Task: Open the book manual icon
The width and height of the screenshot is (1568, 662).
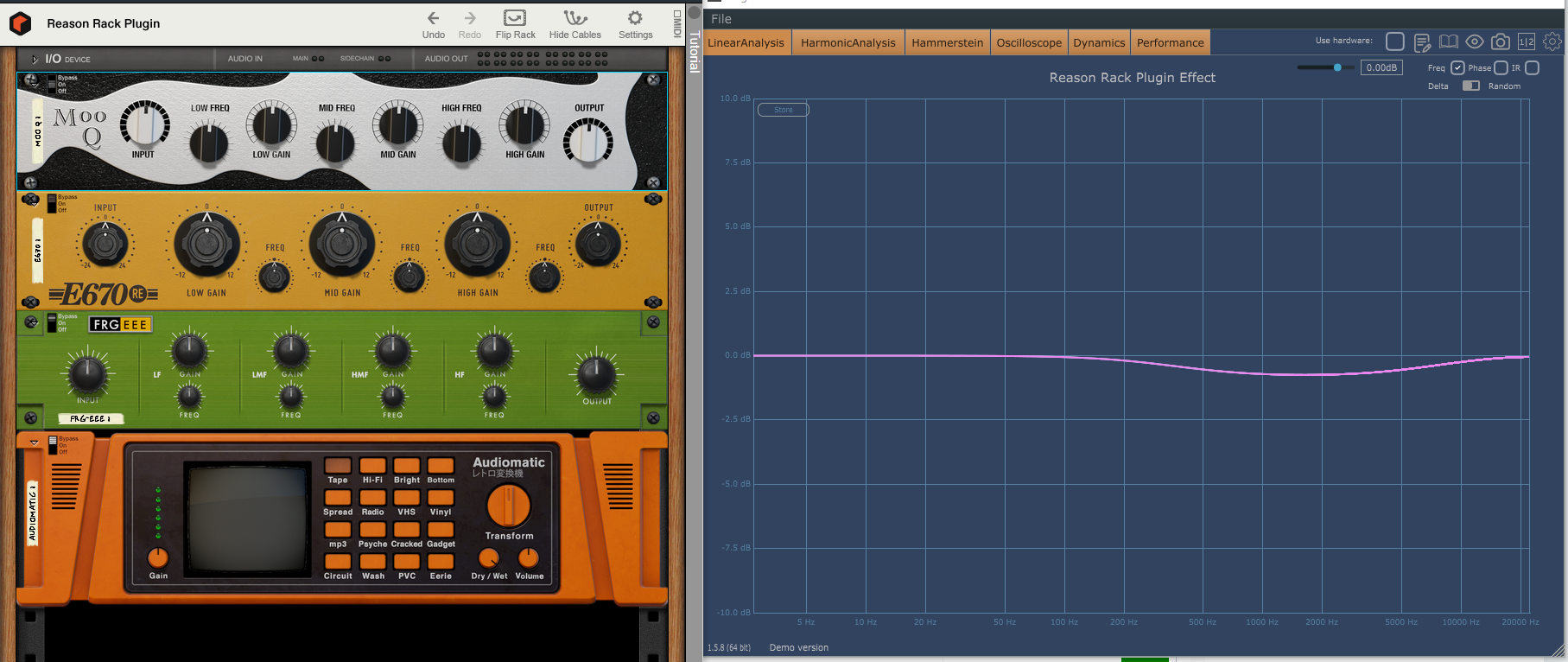Action: tap(1449, 41)
